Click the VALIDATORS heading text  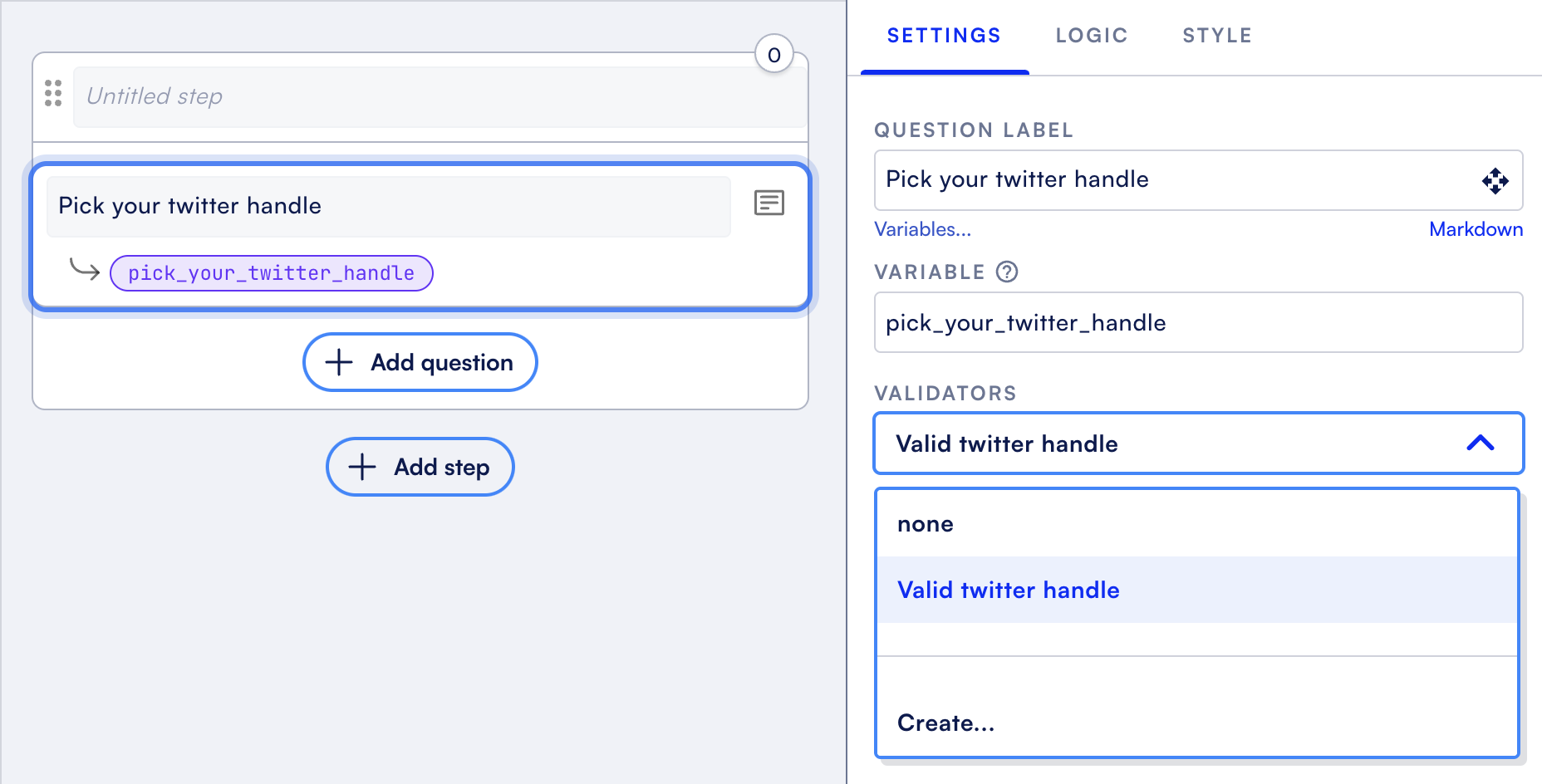point(945,394)
